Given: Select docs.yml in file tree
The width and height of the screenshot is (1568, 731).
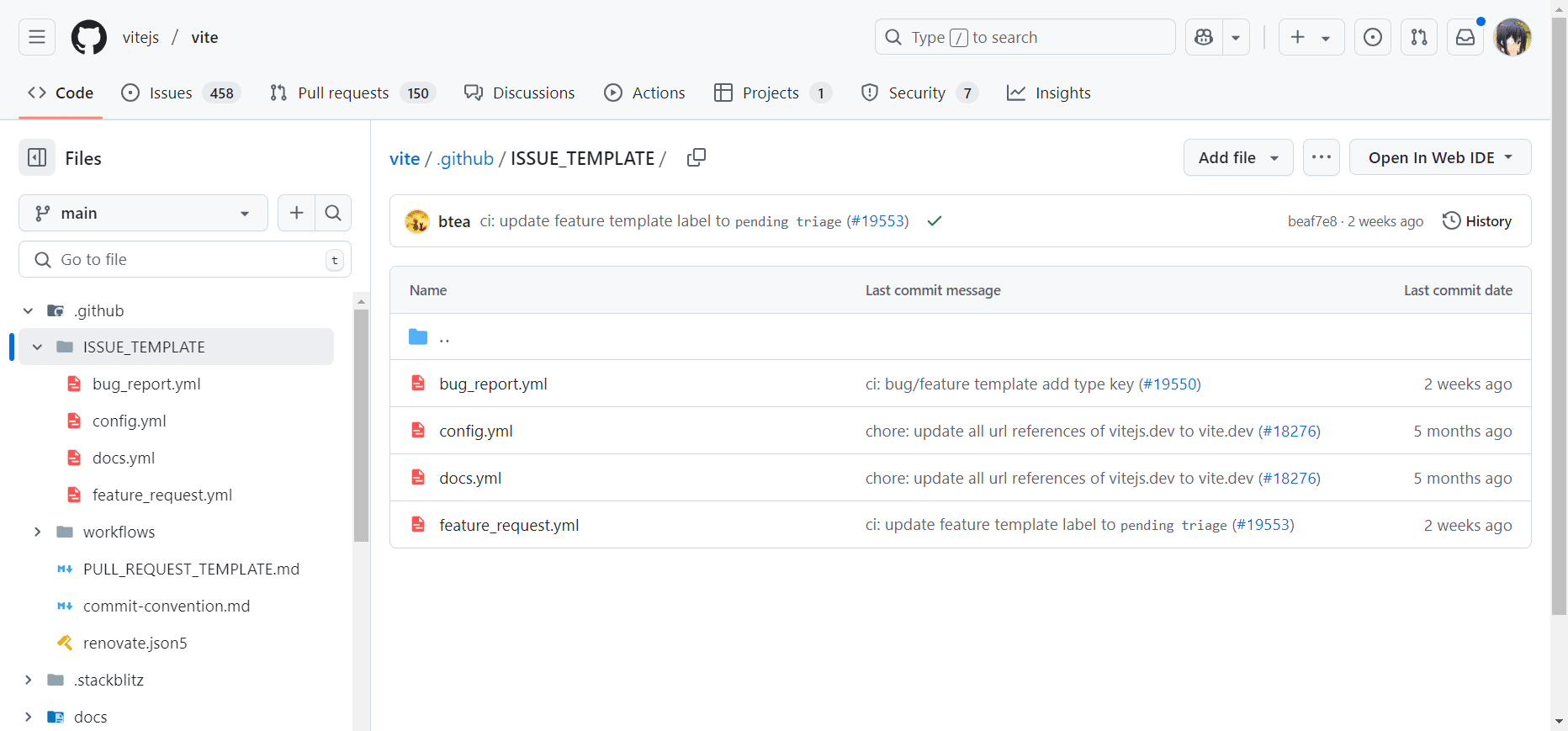Looking at the screenshot, I should (124, 458).
